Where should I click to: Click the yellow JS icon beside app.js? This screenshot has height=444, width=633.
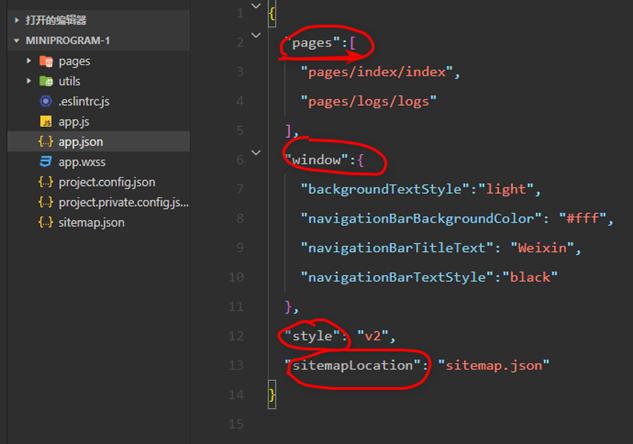(x=45, y=121)
